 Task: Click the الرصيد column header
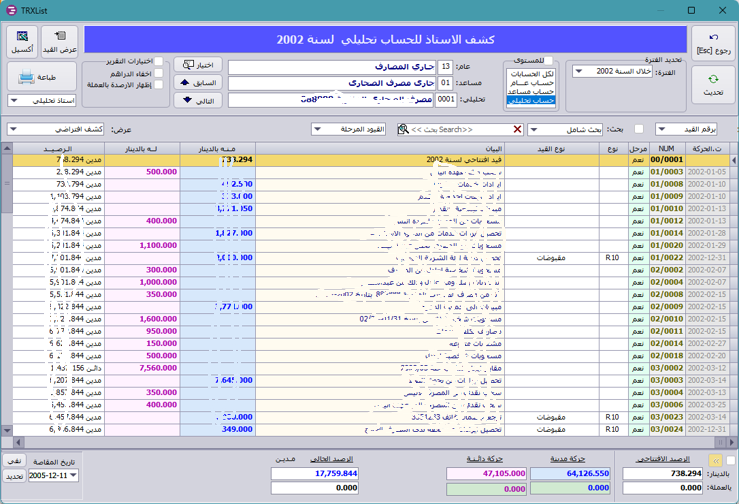coord(58,149)
